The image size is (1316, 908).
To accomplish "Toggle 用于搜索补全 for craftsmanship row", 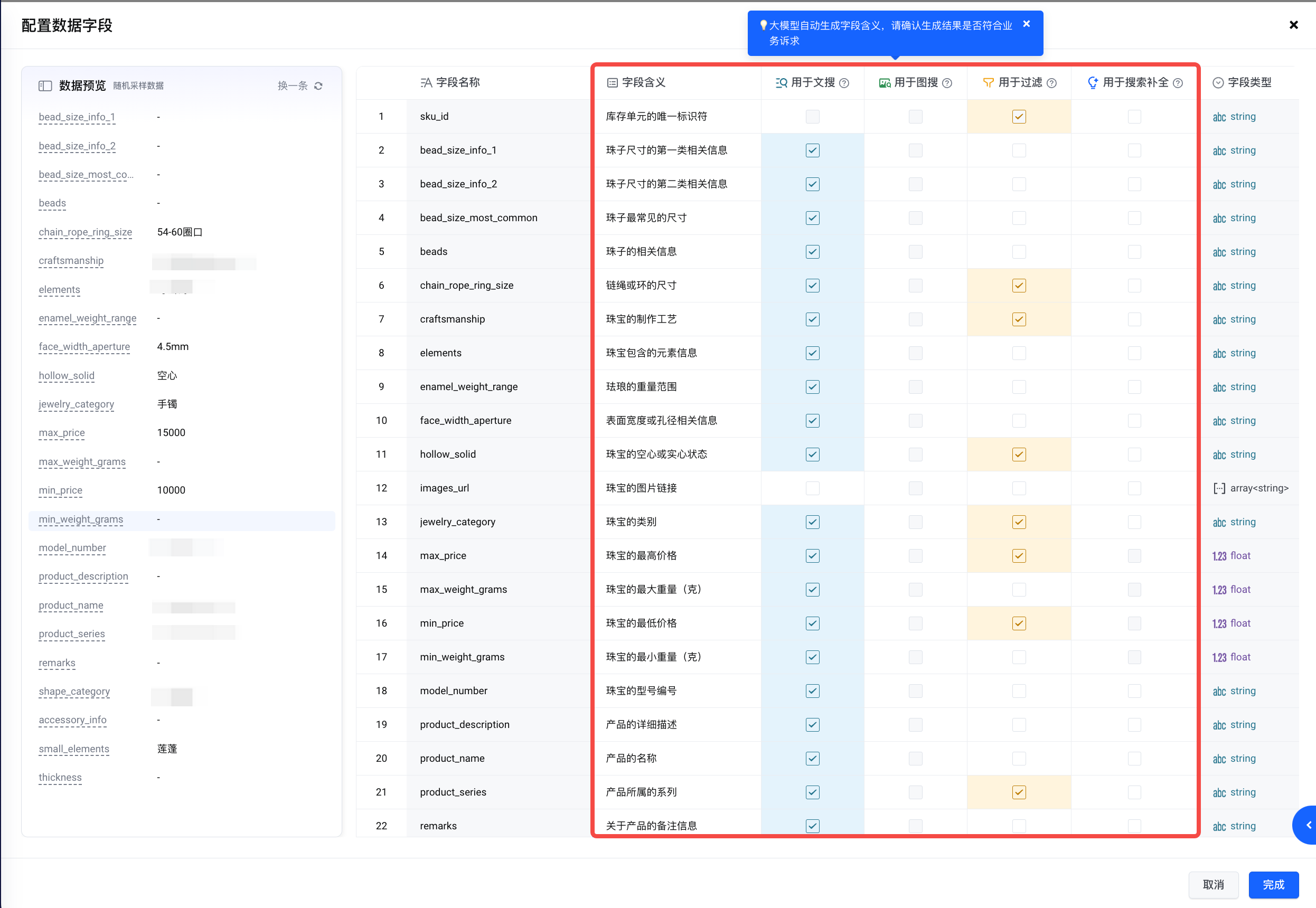I will click(1134, 319).
